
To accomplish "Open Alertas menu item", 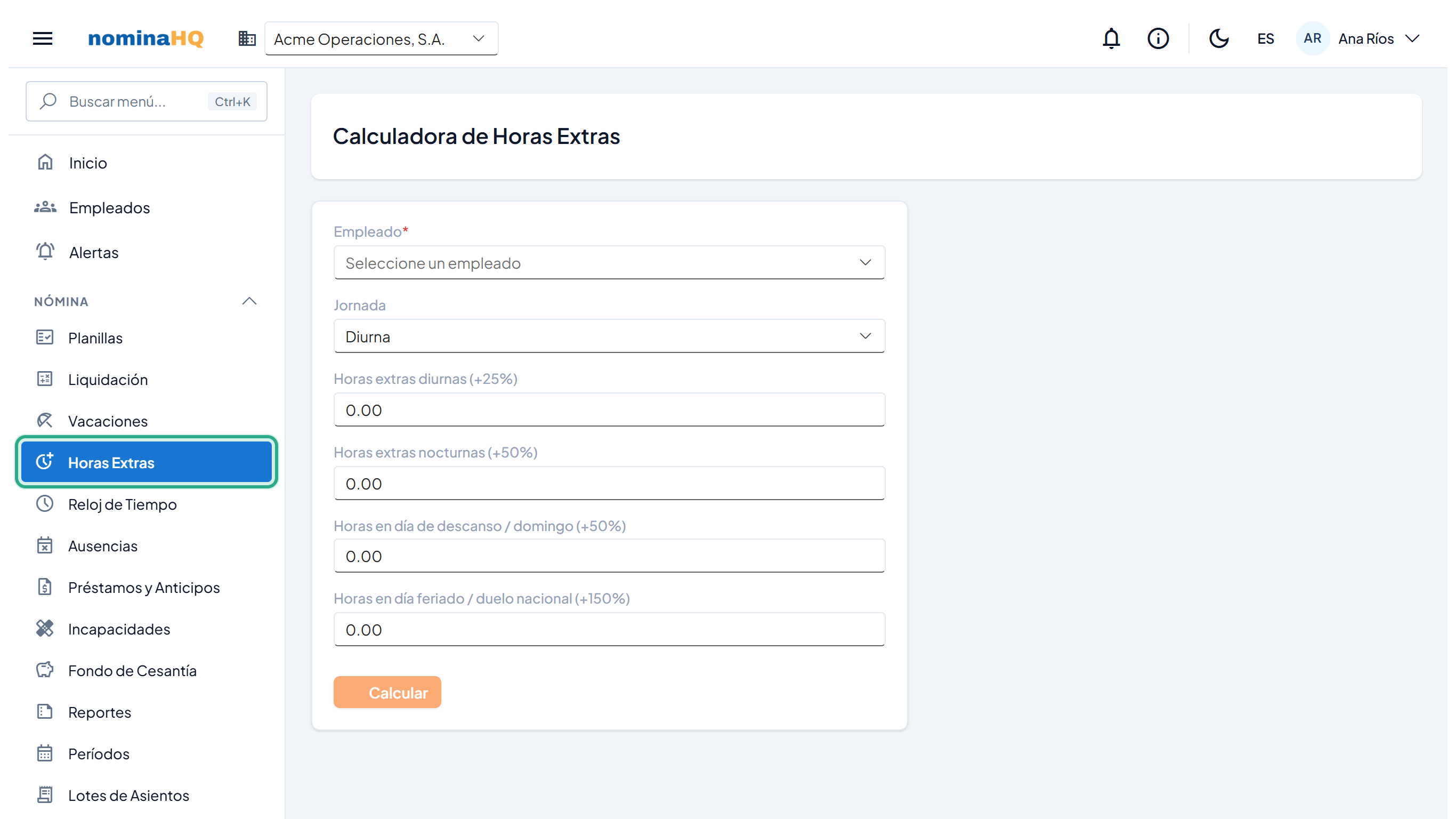I will pos(147,252).
